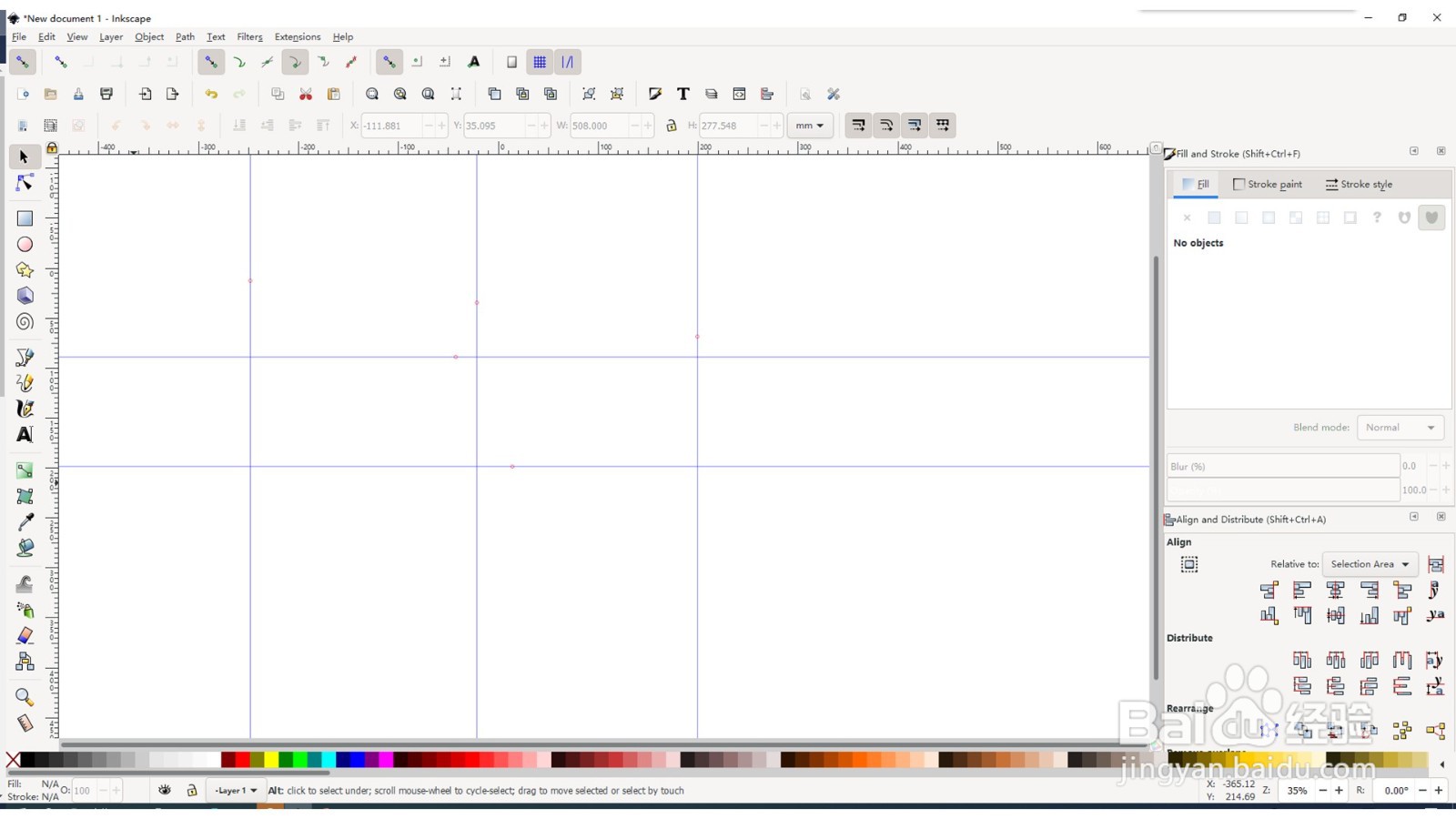Click the Zoom fit drawing icon
This screenshot has width=1456, height=819.
(400, 94)
